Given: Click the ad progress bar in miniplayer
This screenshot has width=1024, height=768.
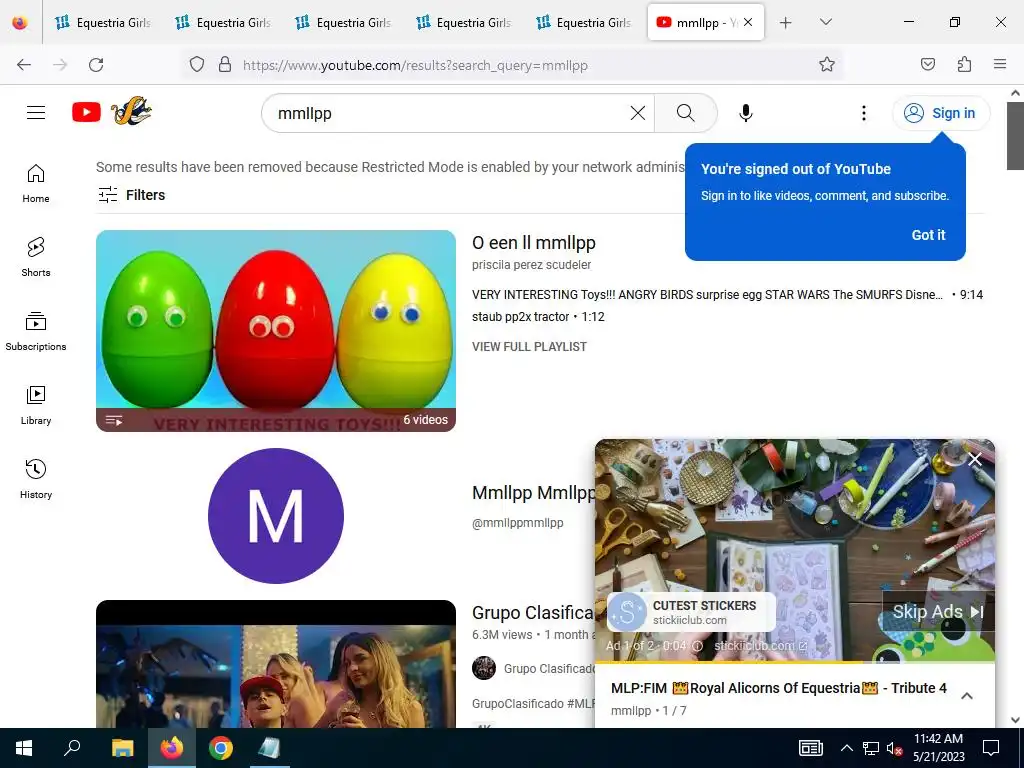Looking at the screenshot, I should click(795, 662).
